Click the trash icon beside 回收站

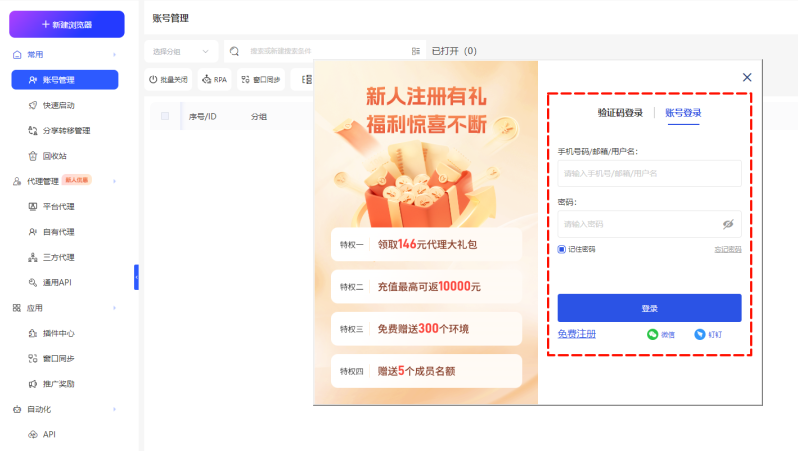coord(33,156)
